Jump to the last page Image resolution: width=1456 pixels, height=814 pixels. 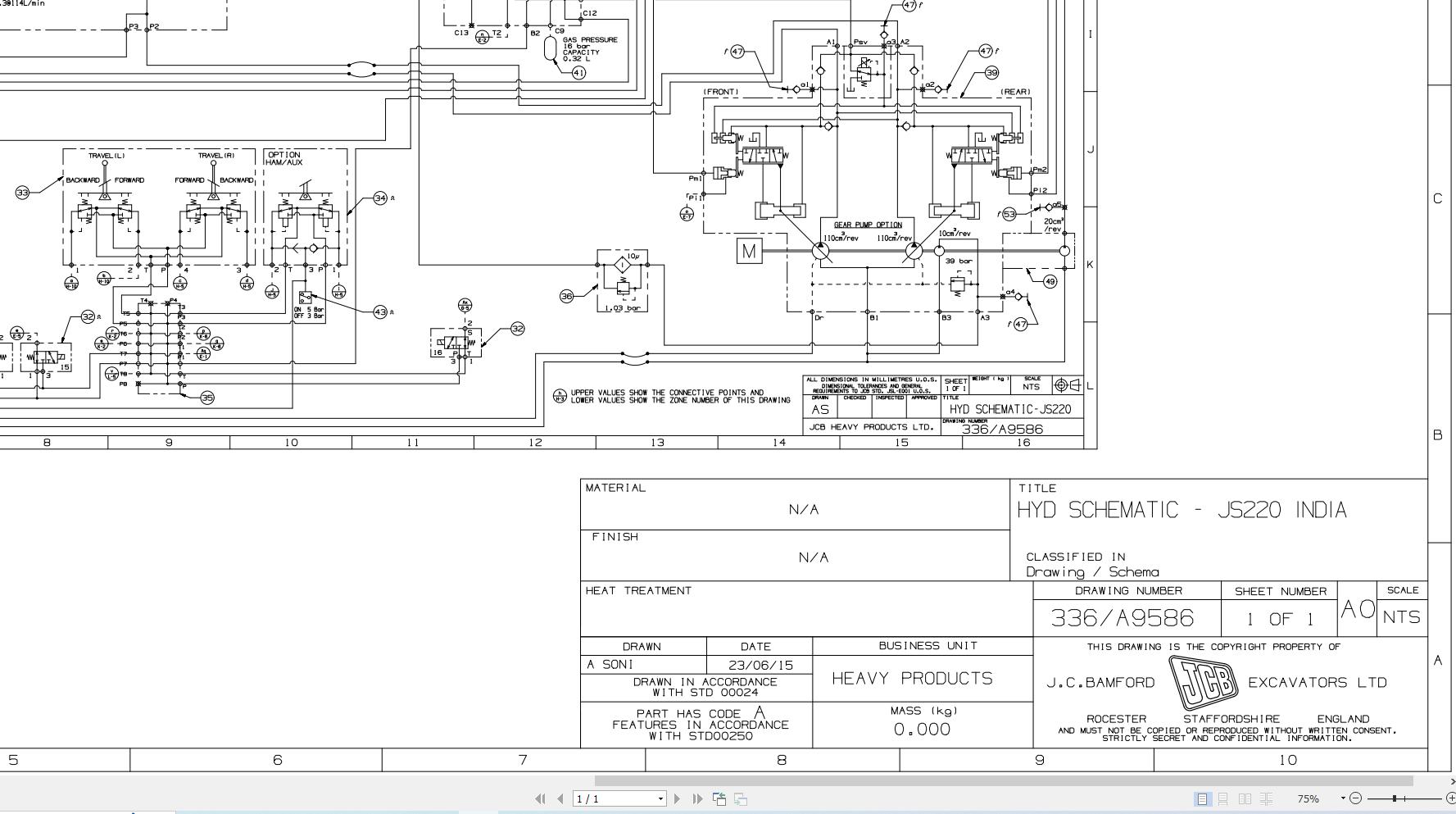pyautogui.click(x=697, y=798)
